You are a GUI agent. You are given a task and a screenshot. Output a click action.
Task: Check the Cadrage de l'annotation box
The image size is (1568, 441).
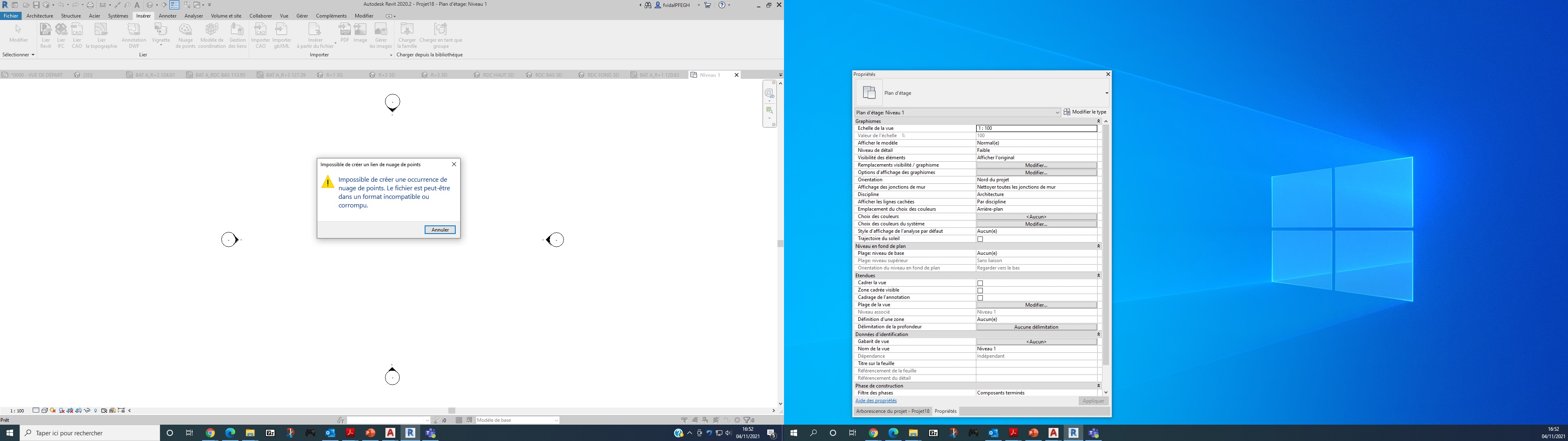(980, 298)
